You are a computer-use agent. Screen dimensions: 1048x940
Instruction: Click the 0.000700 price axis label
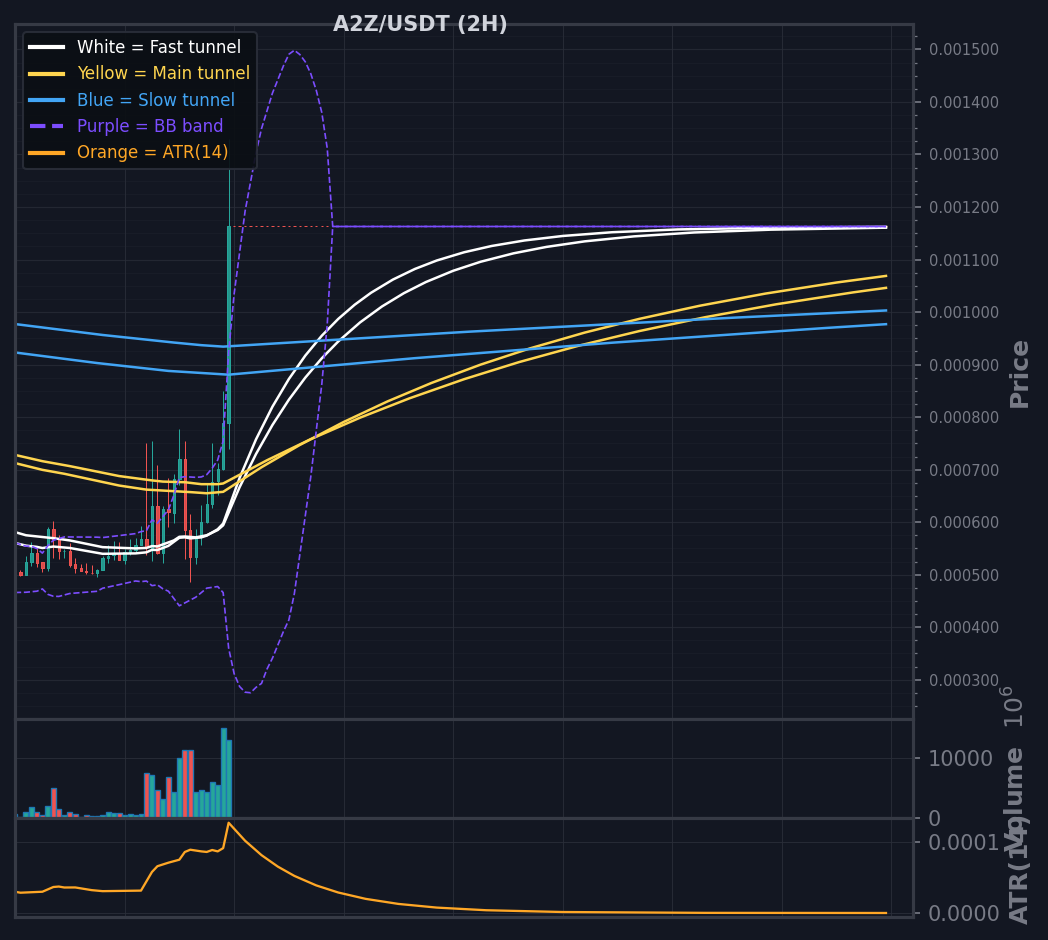[964, 470]
